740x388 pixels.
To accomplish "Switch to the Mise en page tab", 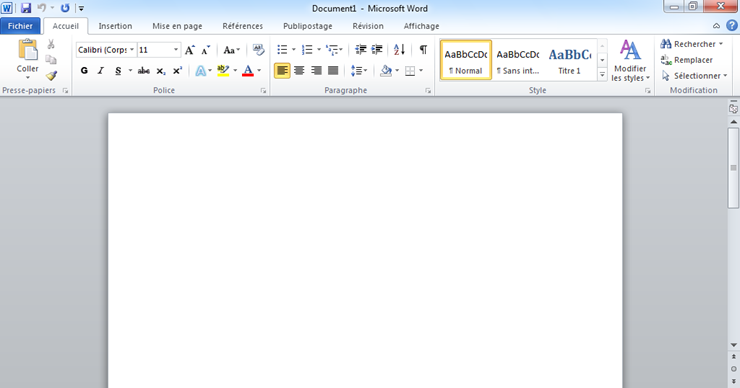I will (177, 26).
